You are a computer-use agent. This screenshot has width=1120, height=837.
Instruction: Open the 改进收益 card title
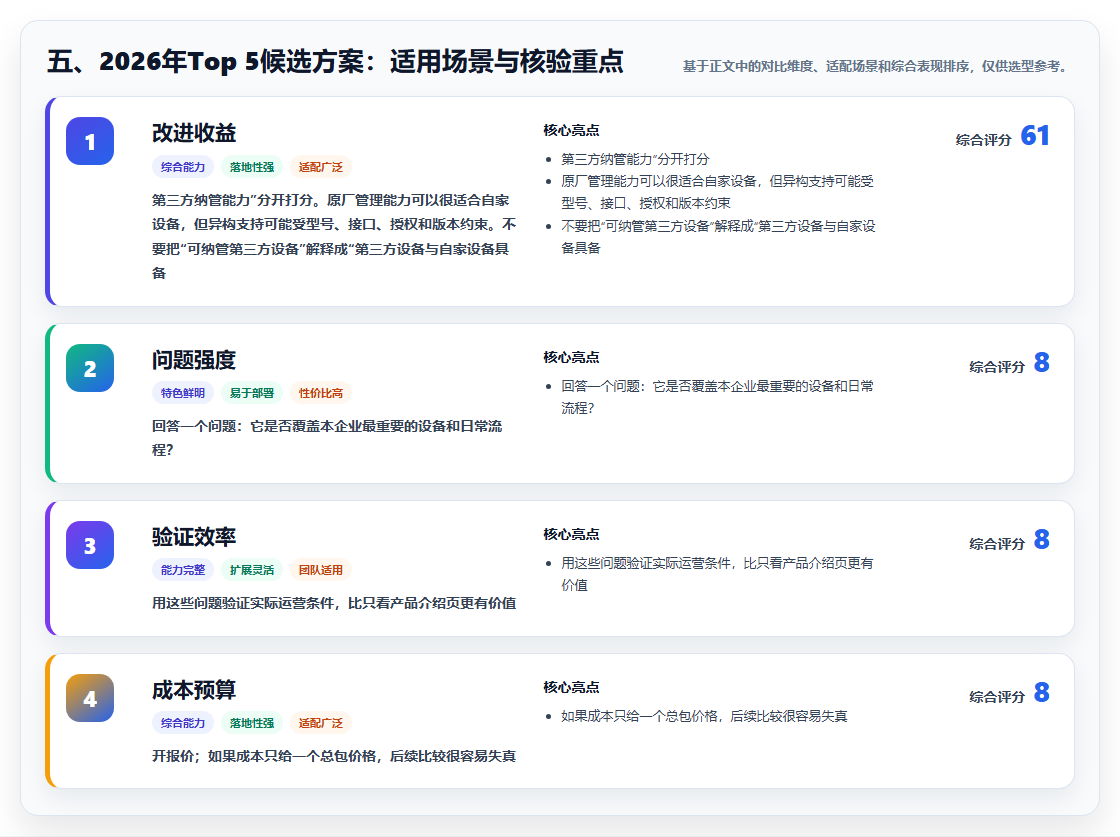194,133
